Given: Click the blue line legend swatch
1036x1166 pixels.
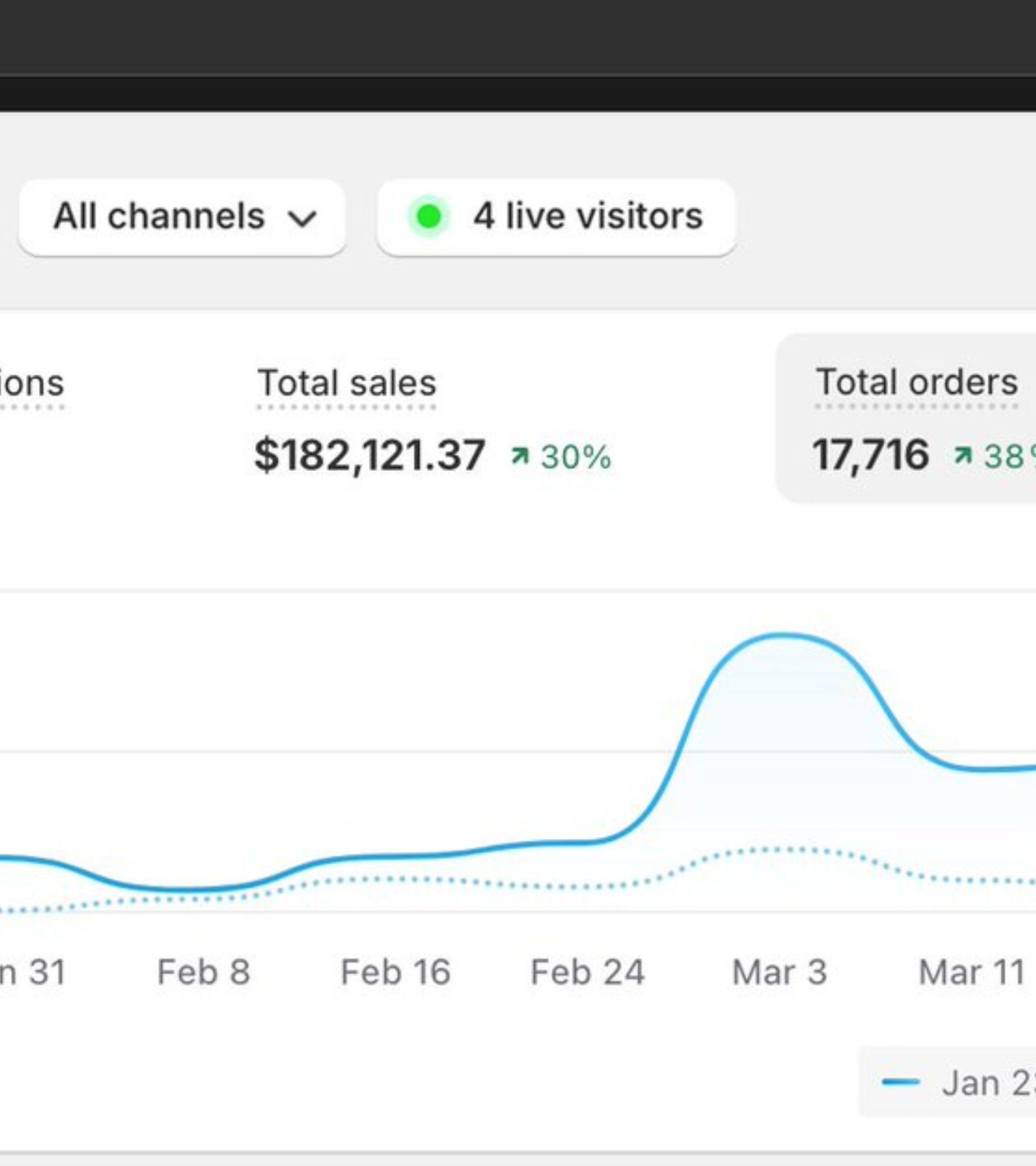Looking at the screenshot, I should point(900,1082).
